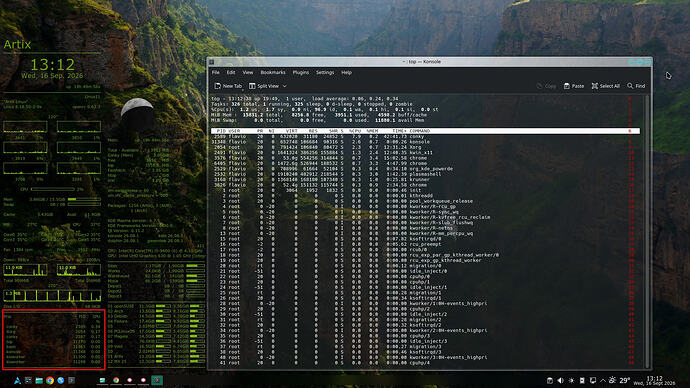Screen dimensions: 690x388
Task: Click the Konsole vertical scrollbar
Action: click(647, 231)
